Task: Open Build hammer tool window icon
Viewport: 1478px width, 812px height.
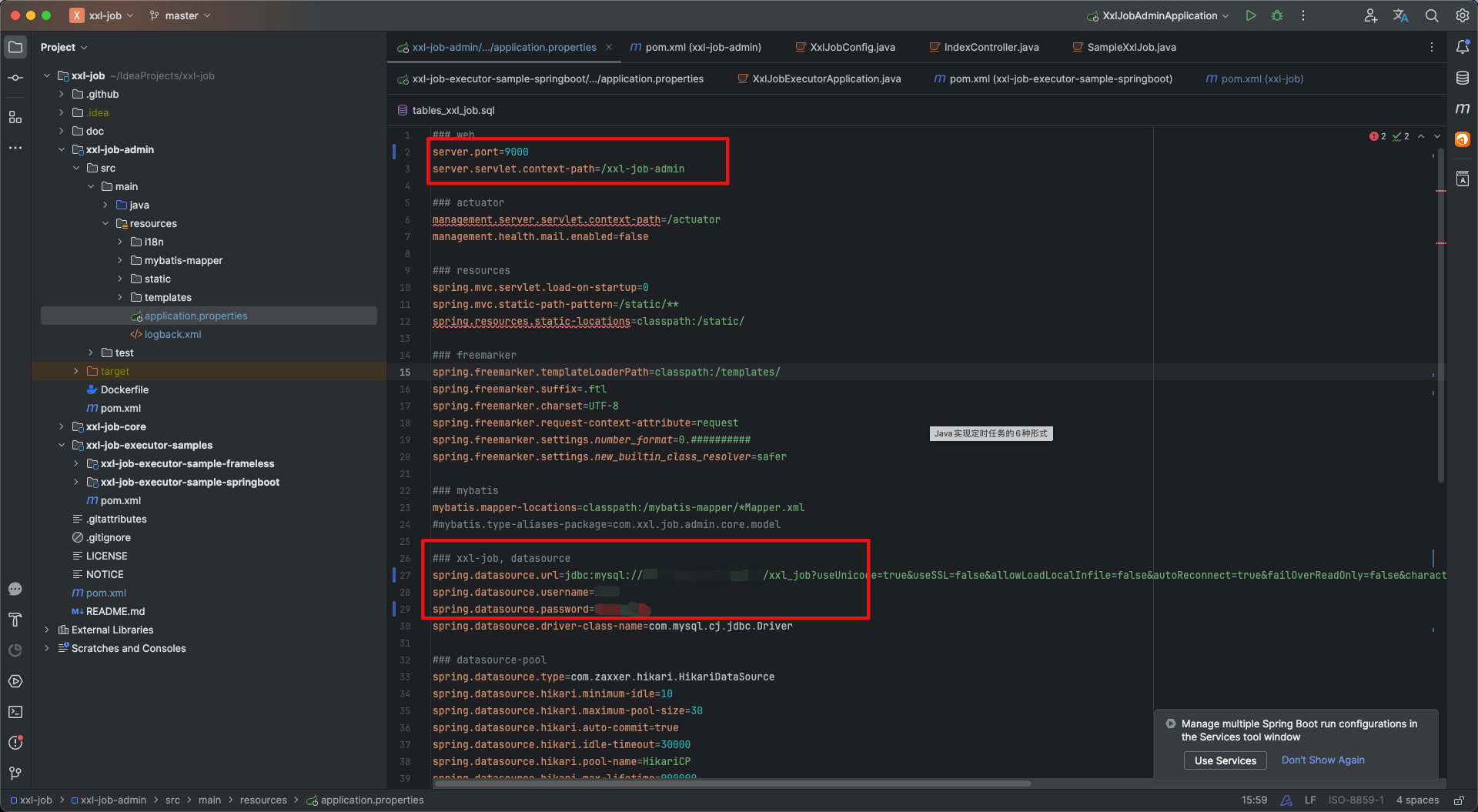Action: [x=15, y=620]
